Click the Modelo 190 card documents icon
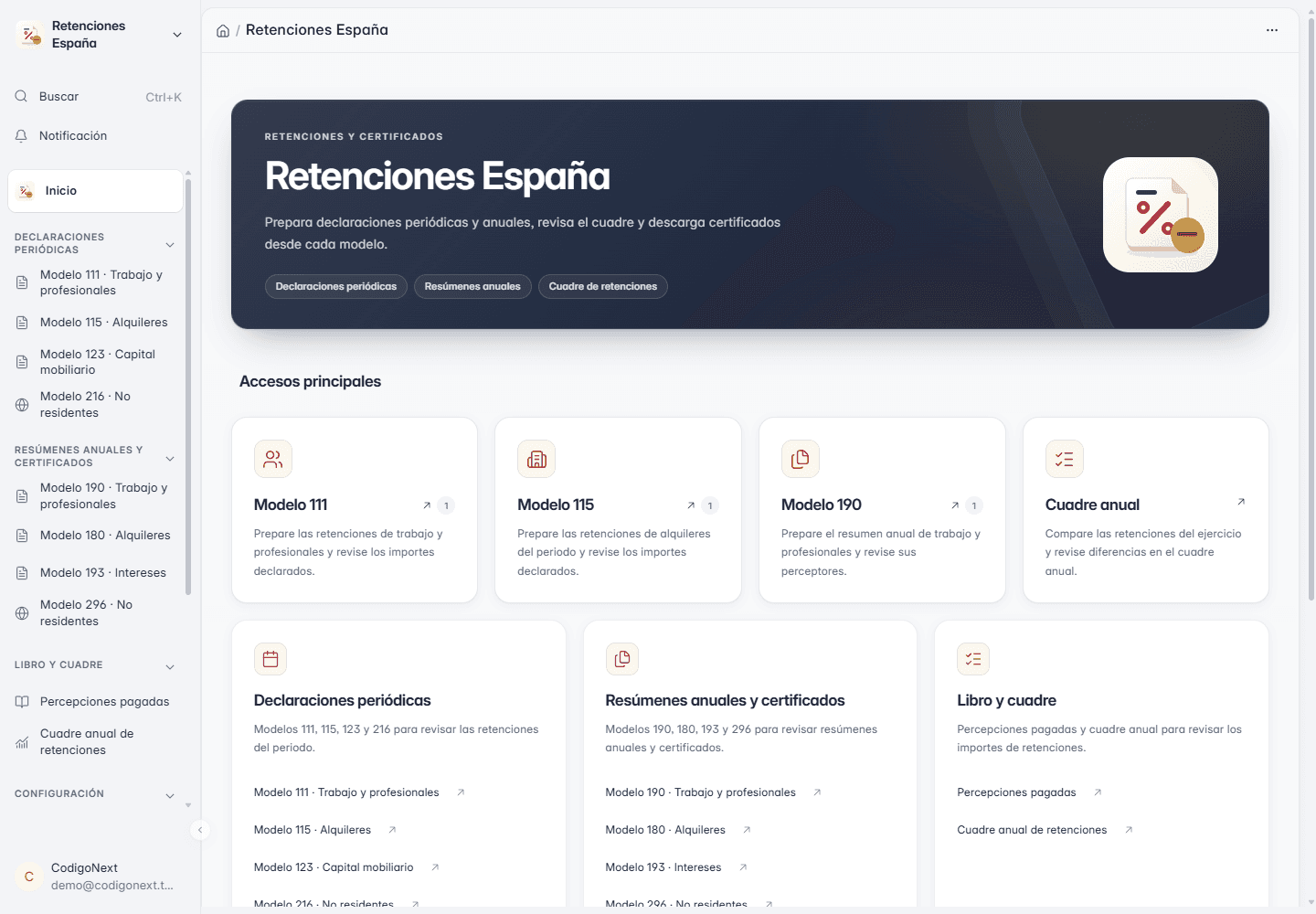 click(801, 459)
